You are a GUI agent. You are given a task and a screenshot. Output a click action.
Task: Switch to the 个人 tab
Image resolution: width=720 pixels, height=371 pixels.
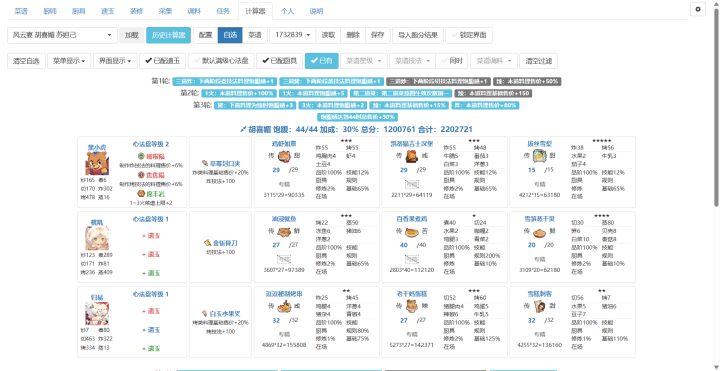287,11
